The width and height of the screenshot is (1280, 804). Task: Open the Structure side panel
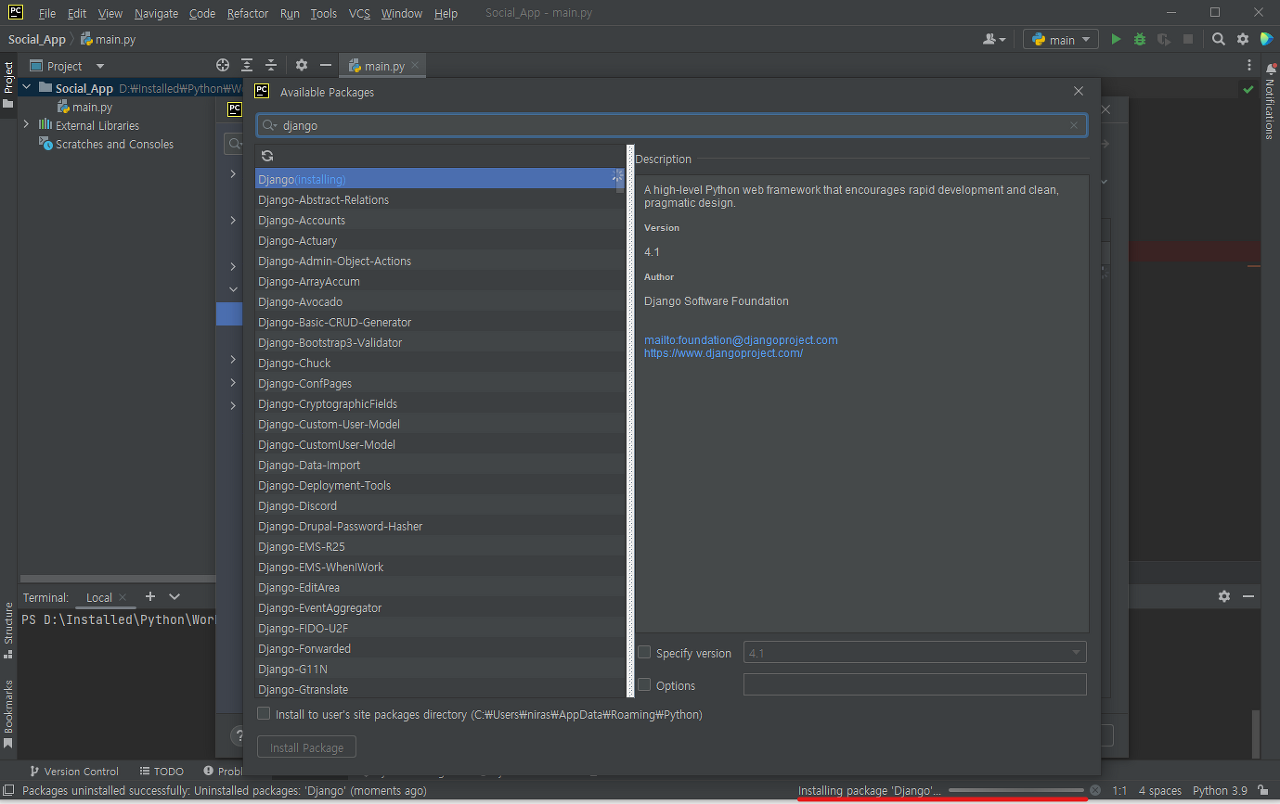click(8, 629)
